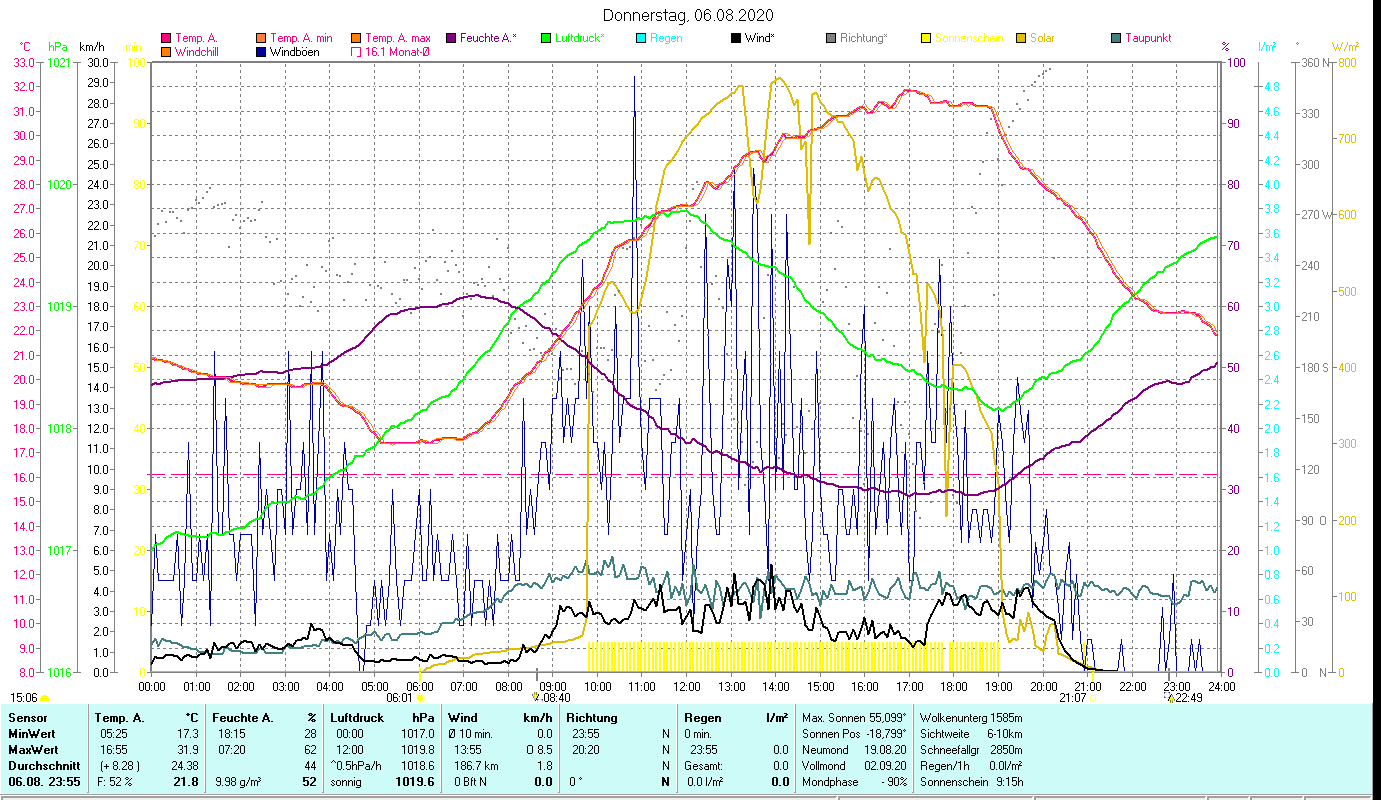1381x800 pixels.
Task: Click the moon marker icon at 08:40
Action: [536, 697]
